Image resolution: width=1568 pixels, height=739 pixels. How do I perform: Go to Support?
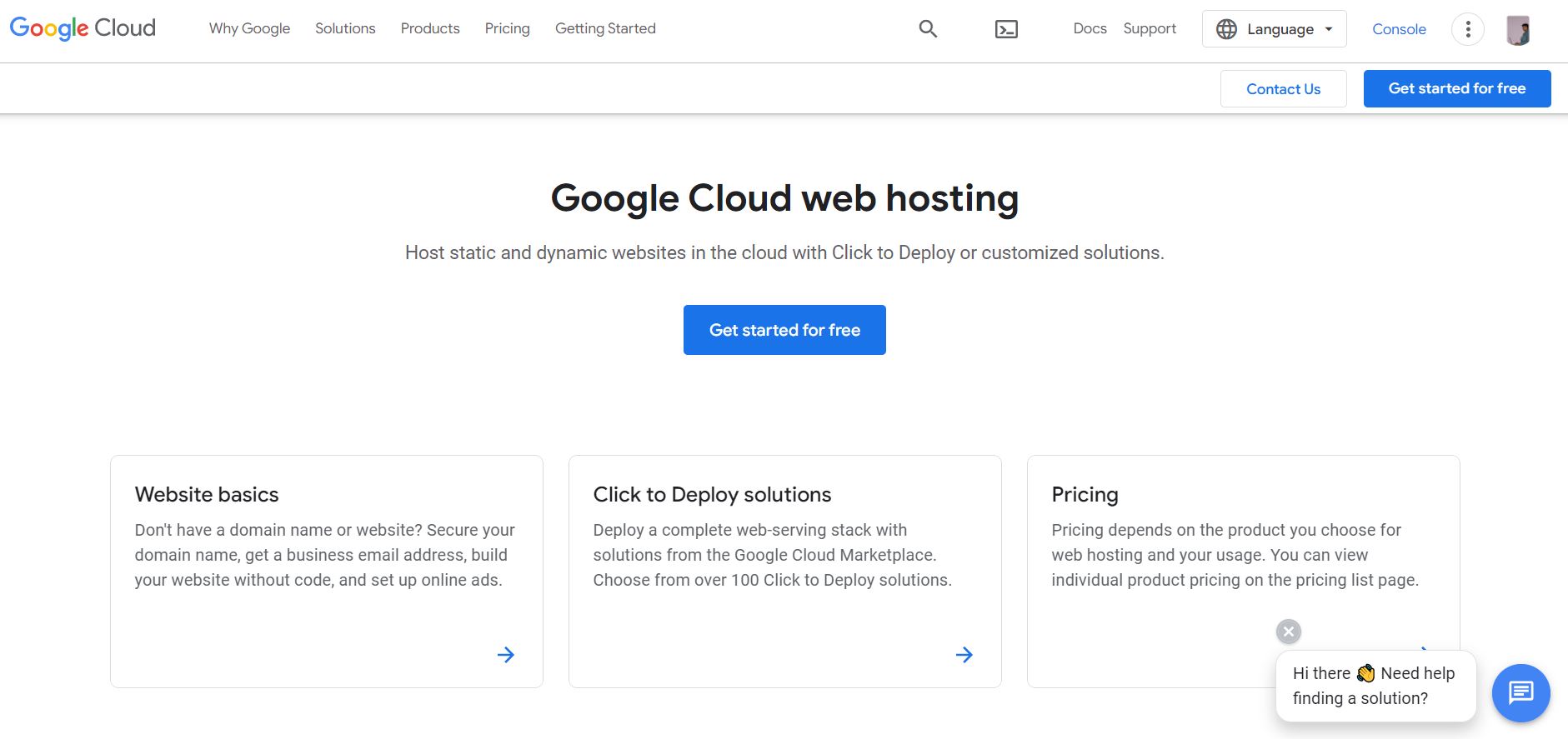pyautogui.click(x=1150, y=28)
